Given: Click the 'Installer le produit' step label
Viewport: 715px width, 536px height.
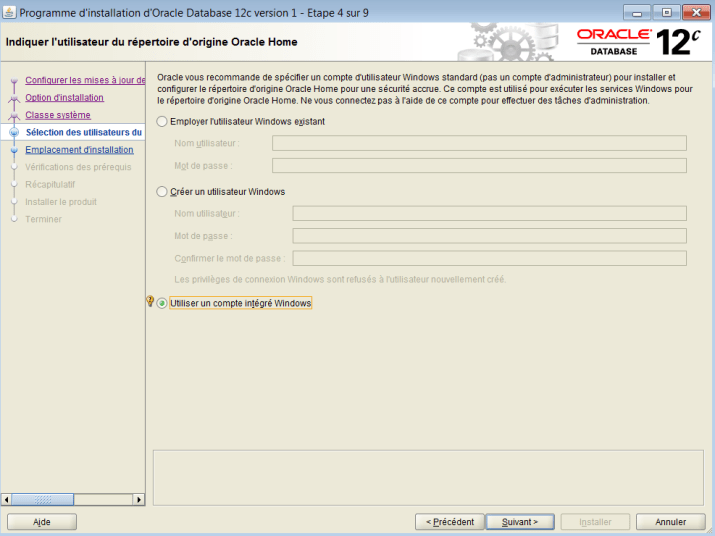Looking at the screenshot, I should point(61,202).
